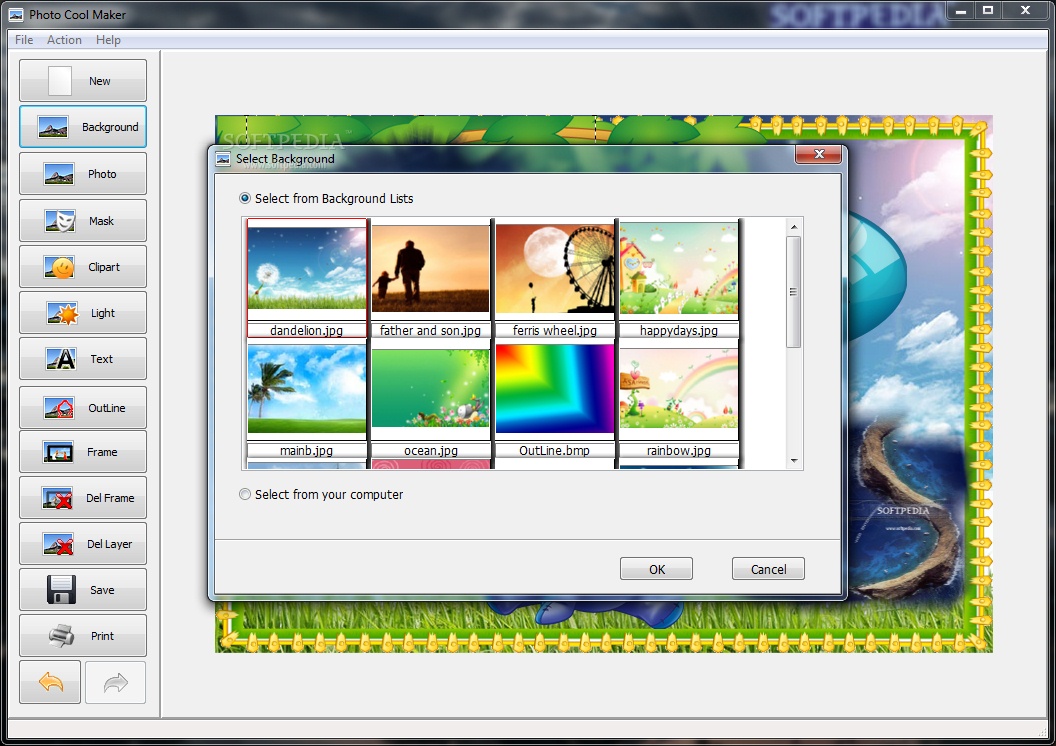
Task: Click the ferris wheel.jpg file name
Action: [x=555, y=331]
